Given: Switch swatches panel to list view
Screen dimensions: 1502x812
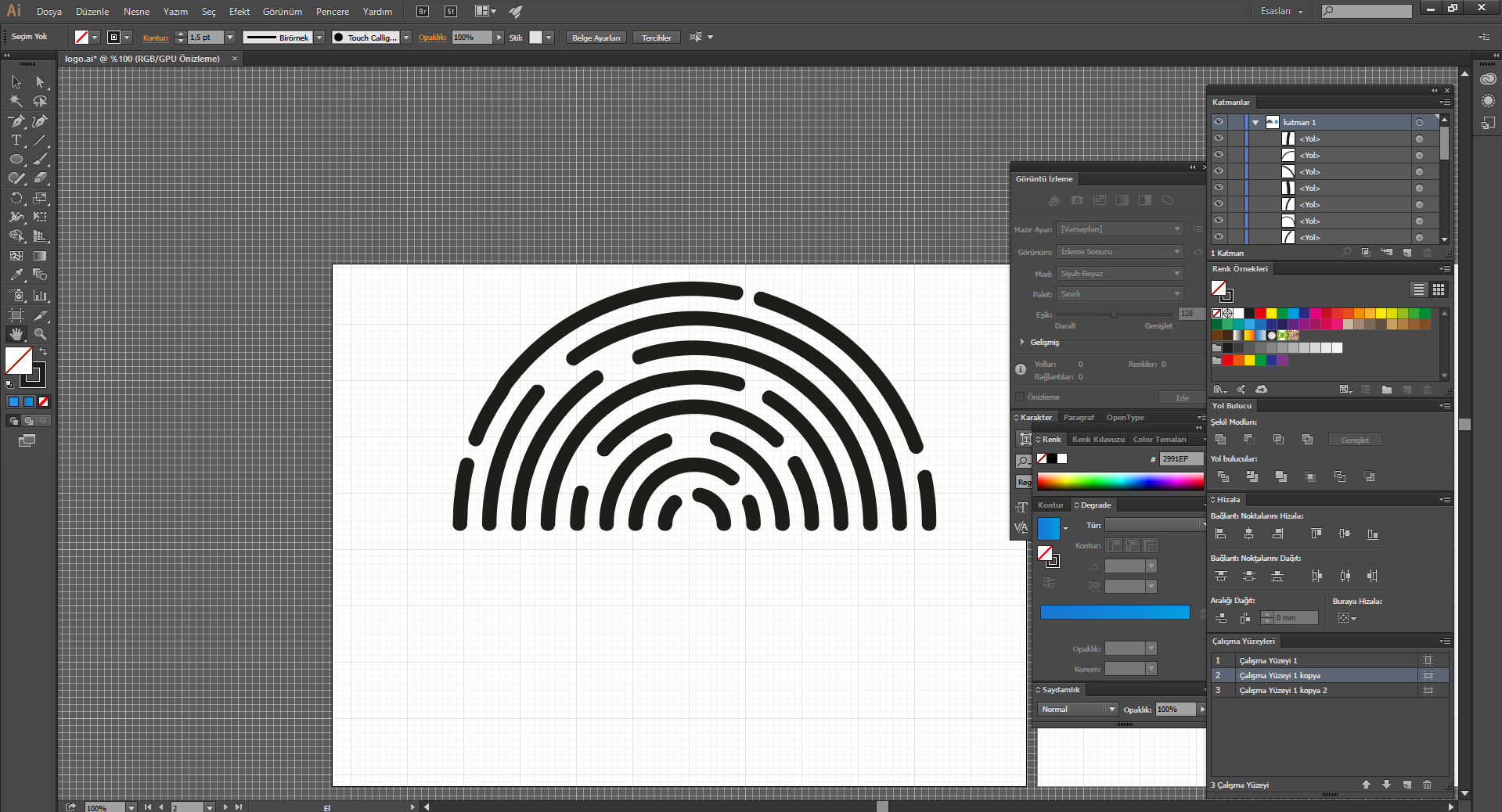Looking at the screenshot, I should pos(1418,289).
